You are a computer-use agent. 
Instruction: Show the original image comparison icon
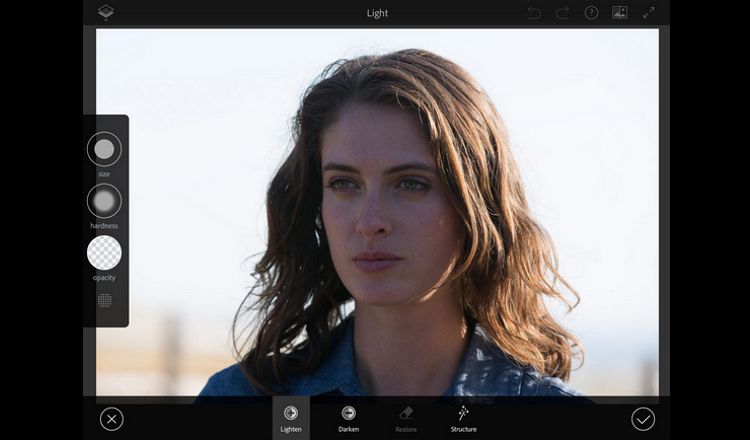pos(620,12)
